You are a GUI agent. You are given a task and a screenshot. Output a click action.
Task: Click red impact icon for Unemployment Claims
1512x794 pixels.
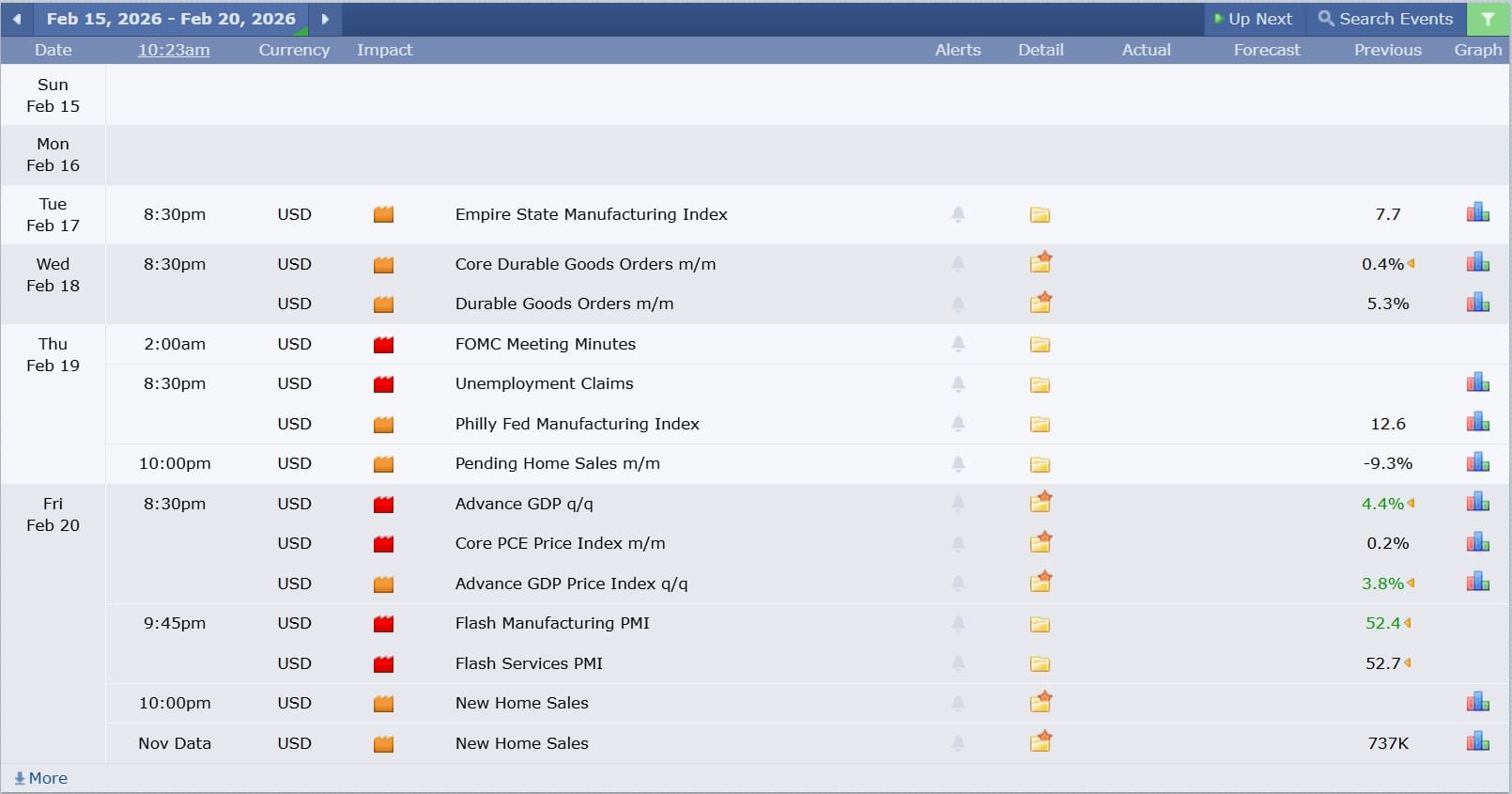(383, 384)
